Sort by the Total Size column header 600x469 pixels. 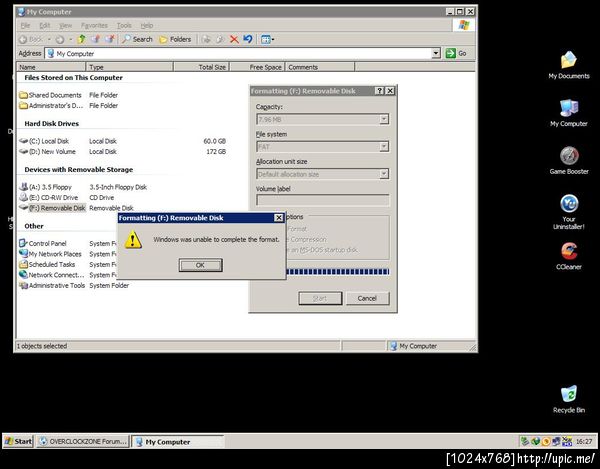click(x=202, y=67)
